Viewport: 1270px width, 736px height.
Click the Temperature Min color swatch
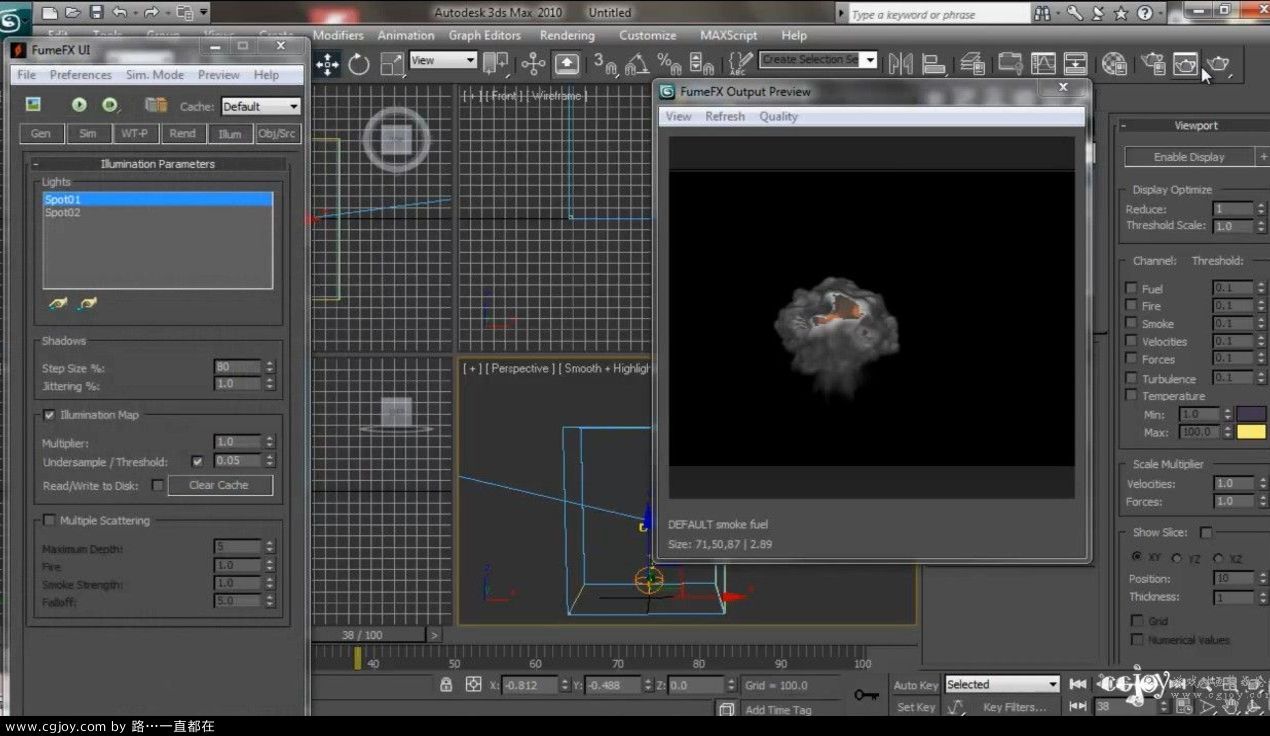[x=1251, y=414]
